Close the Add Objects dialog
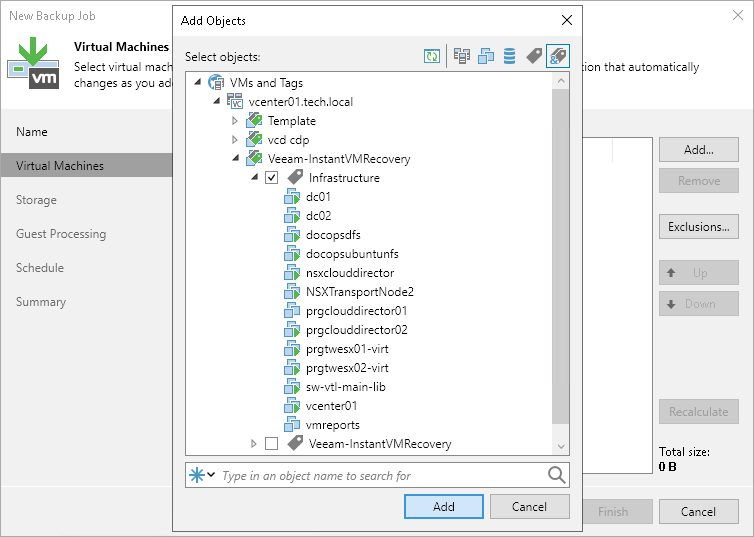 tap(567, 20)
